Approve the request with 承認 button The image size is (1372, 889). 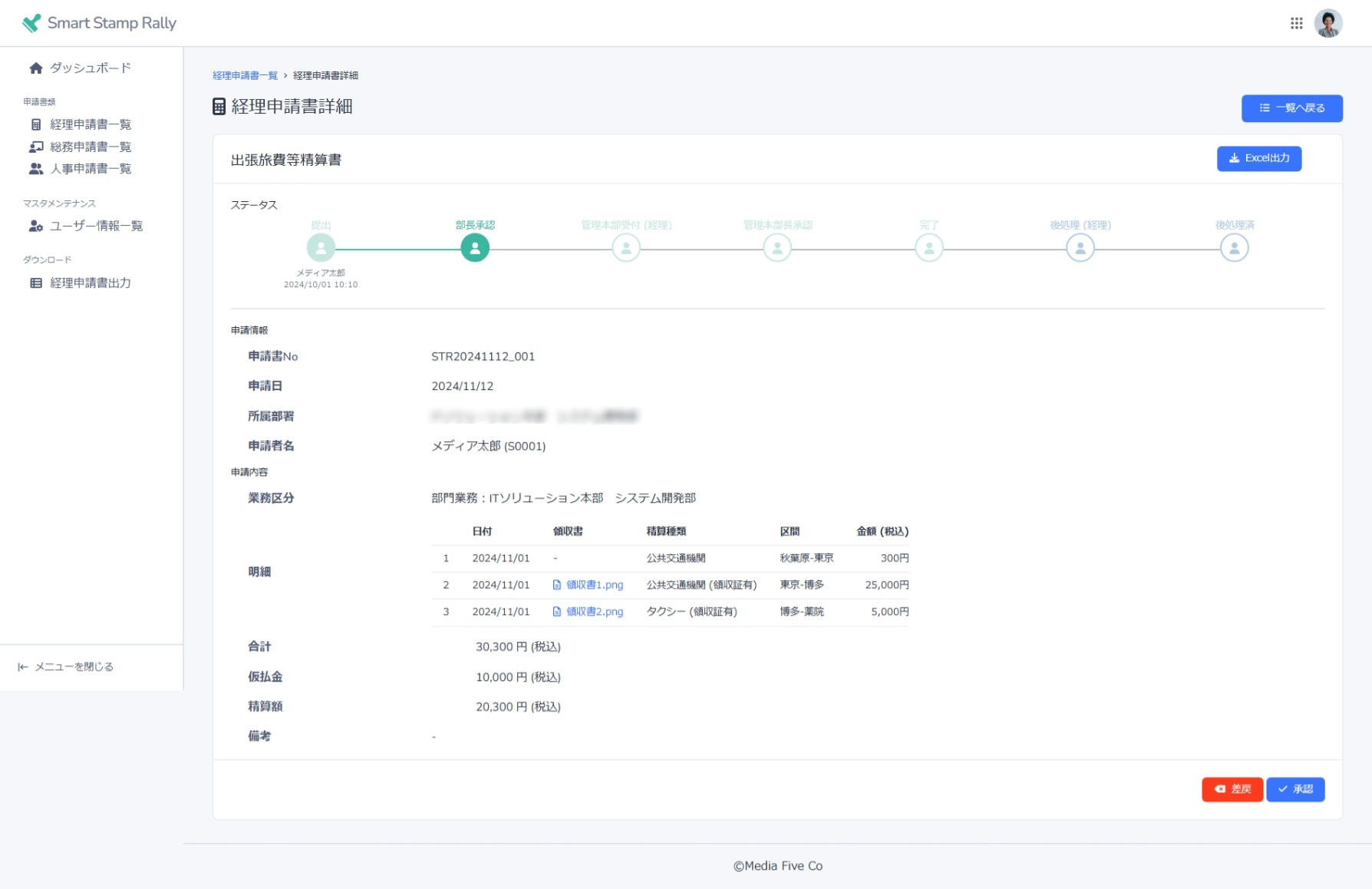(1294, 789)
